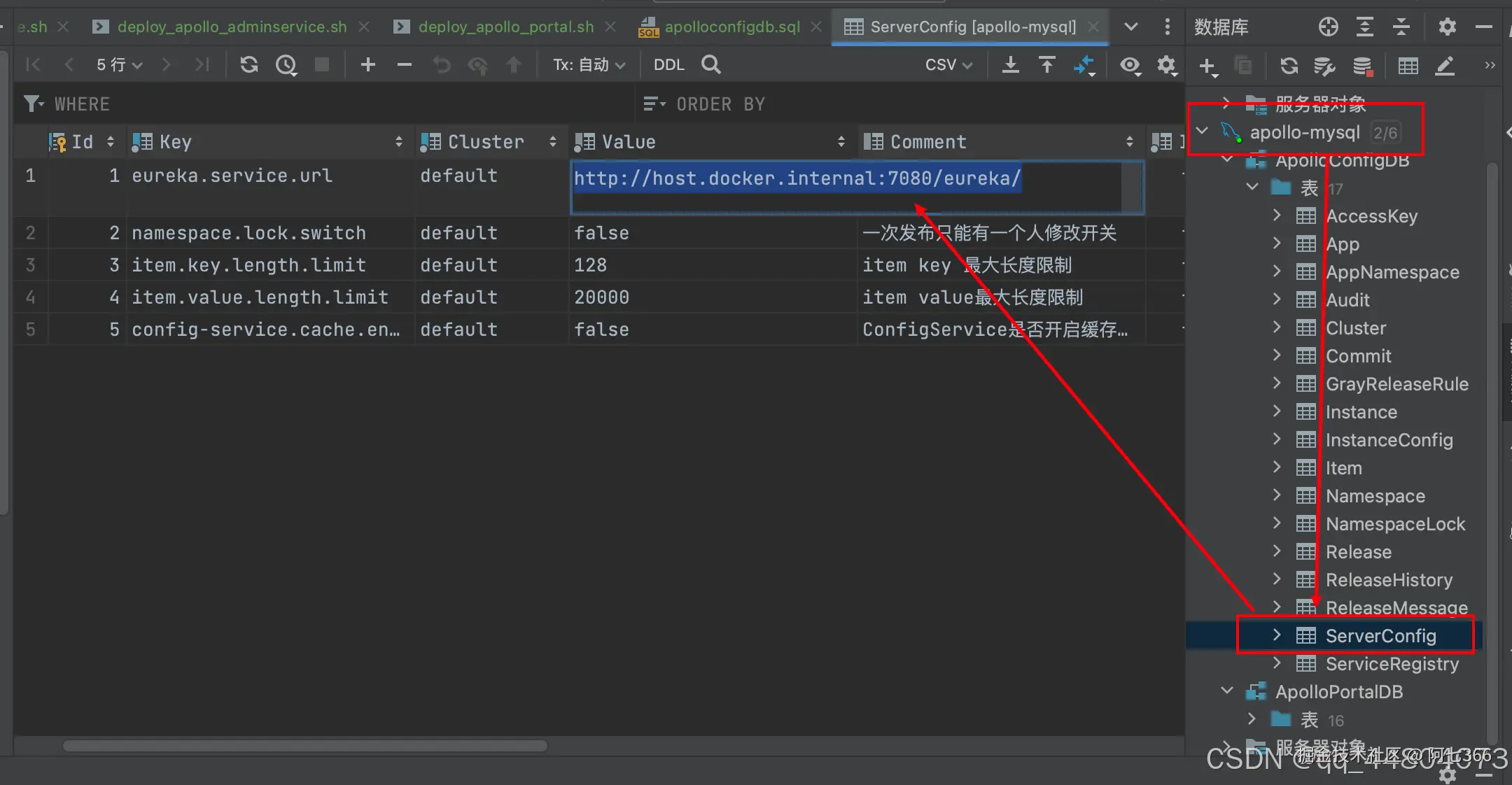Click the DDL button
This screenshot has width=1512, height=785.
tap(668, 65)
